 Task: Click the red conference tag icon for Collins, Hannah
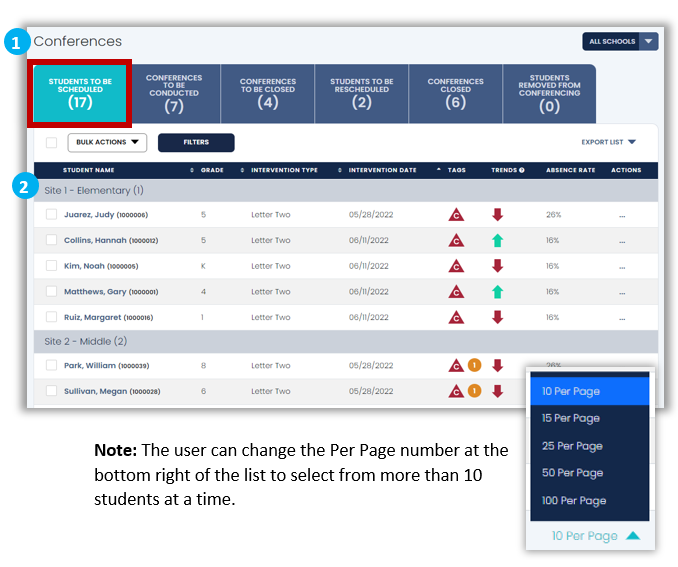(456, 240)
